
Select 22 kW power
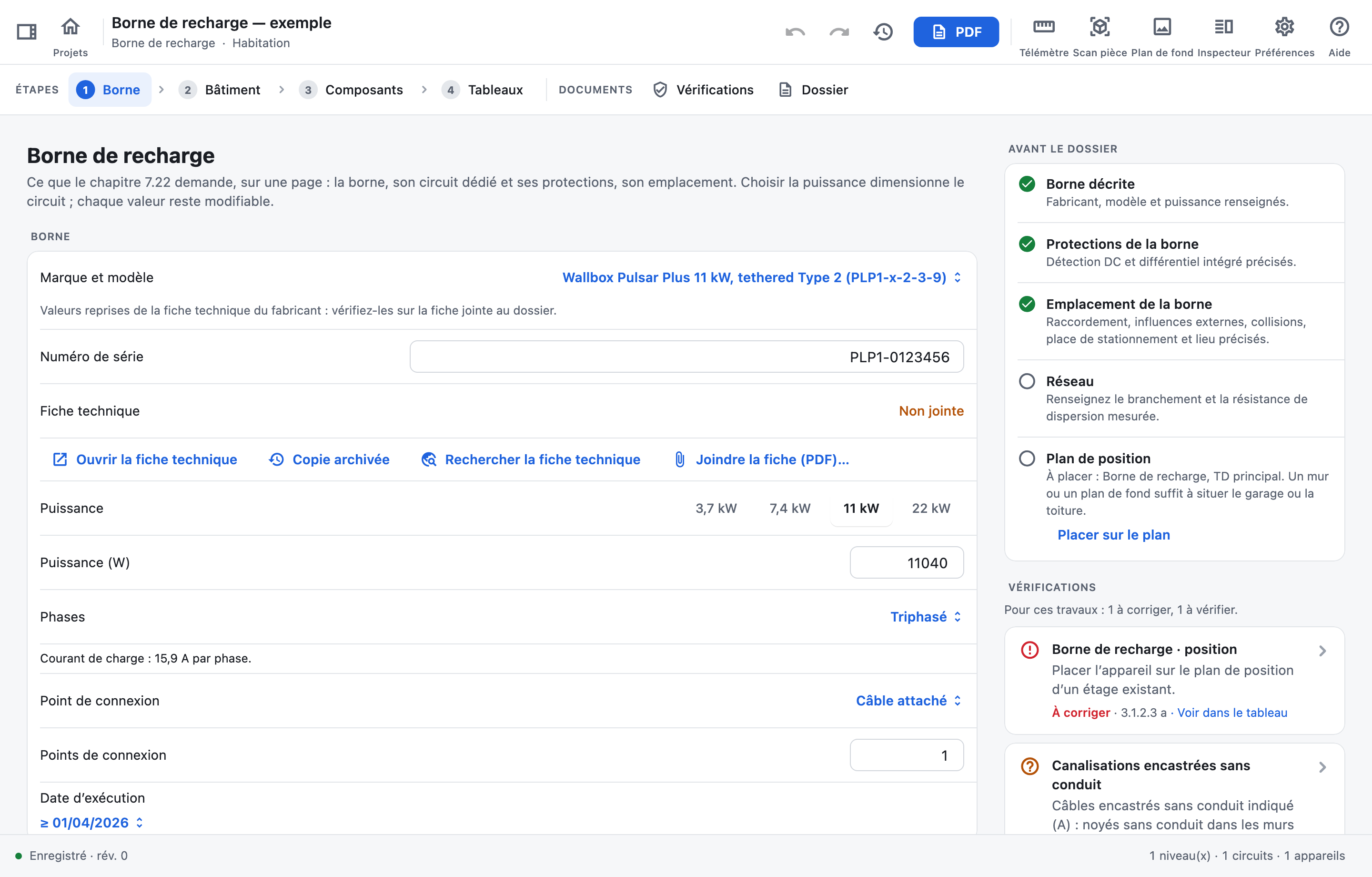(931, 508)
